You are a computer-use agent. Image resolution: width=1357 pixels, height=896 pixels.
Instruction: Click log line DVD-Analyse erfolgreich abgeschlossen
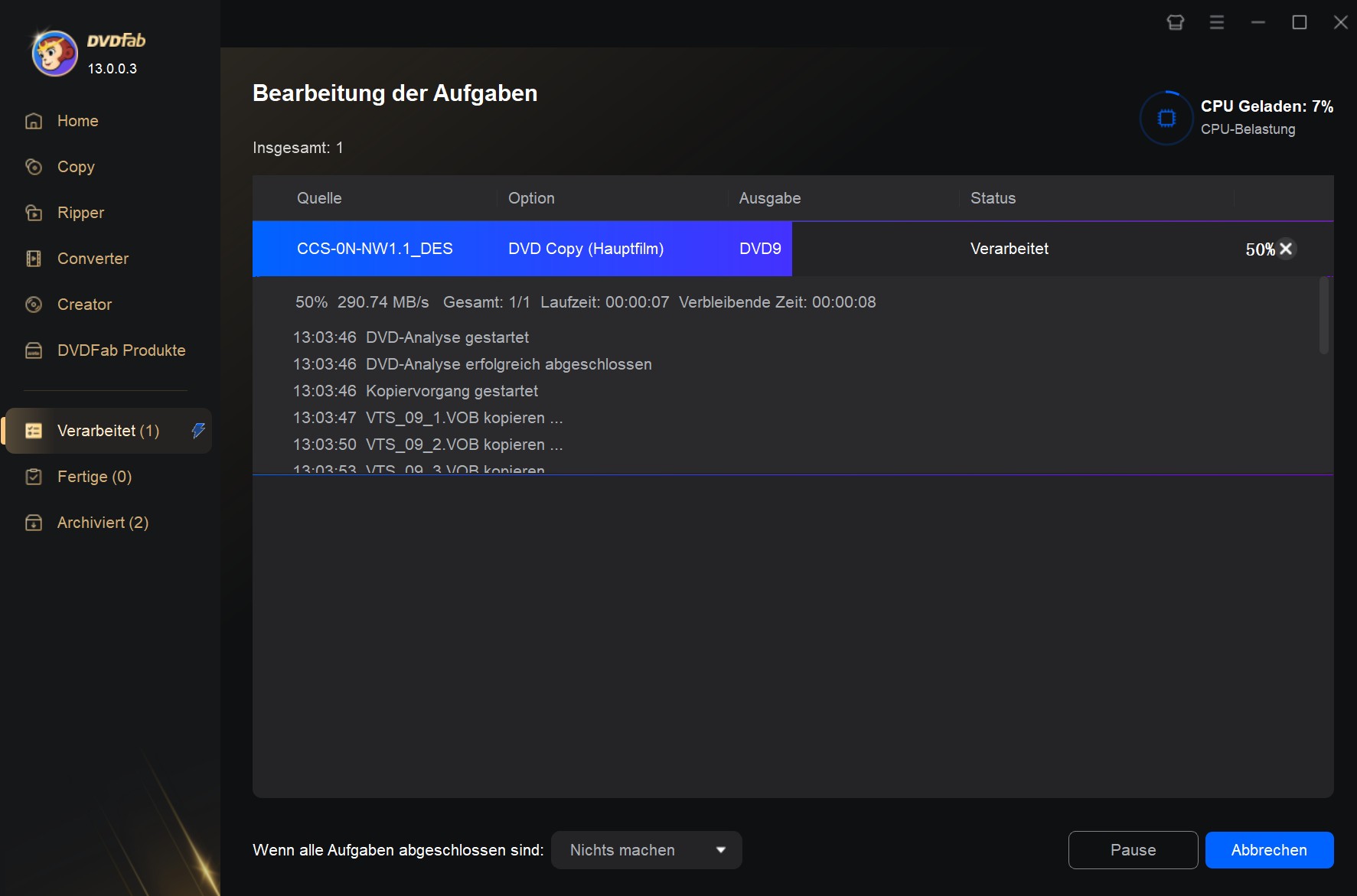[x=472, y=364]
